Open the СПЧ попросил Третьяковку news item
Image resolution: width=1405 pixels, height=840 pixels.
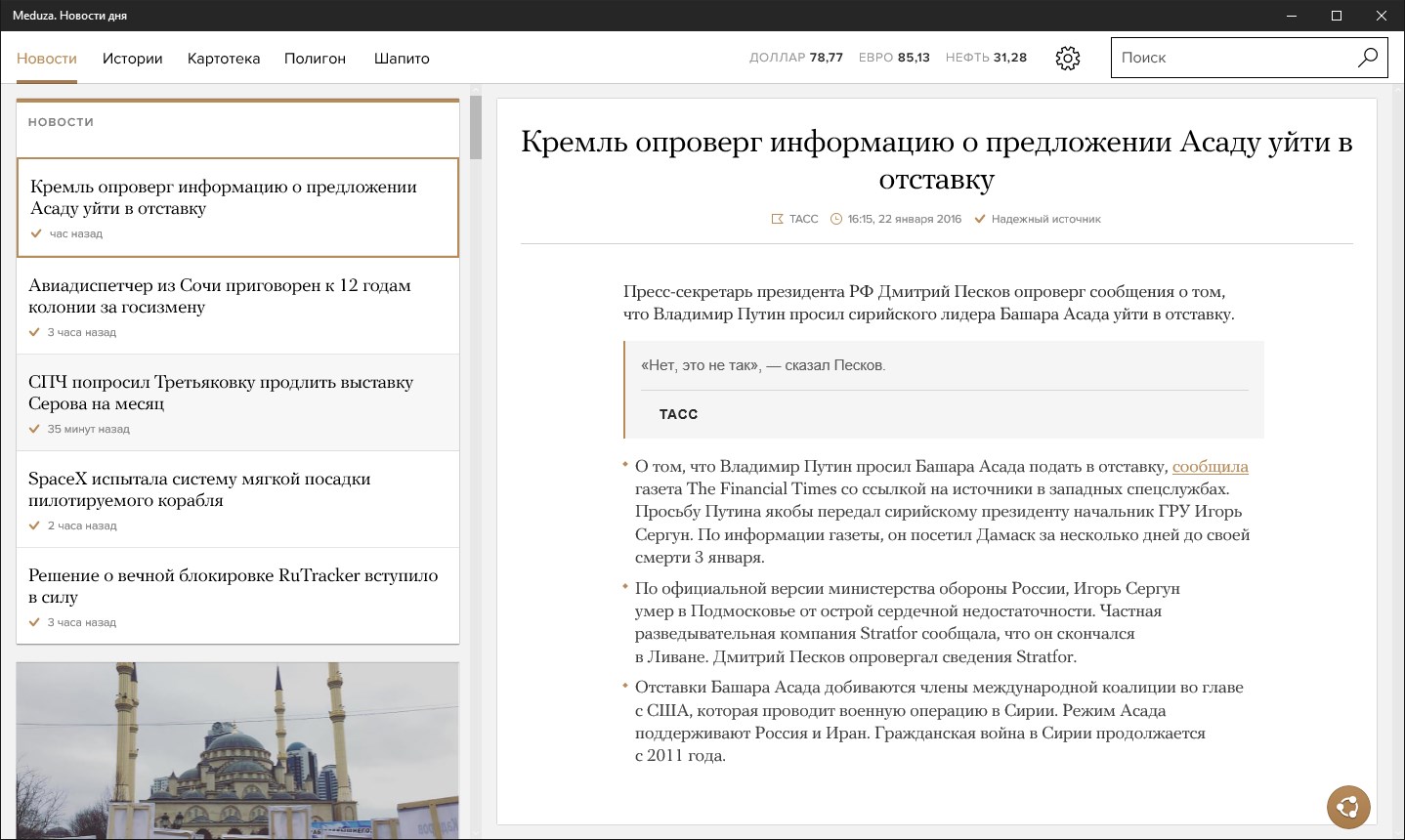tap(237, 402)
